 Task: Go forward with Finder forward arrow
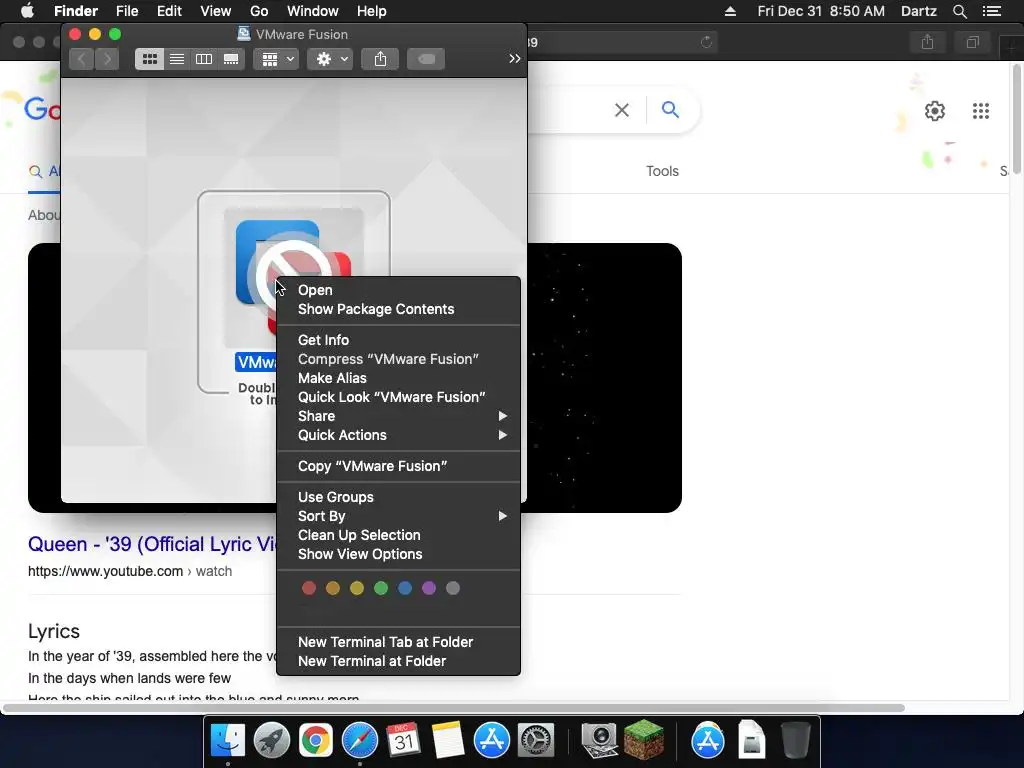(x=108, y=59)
